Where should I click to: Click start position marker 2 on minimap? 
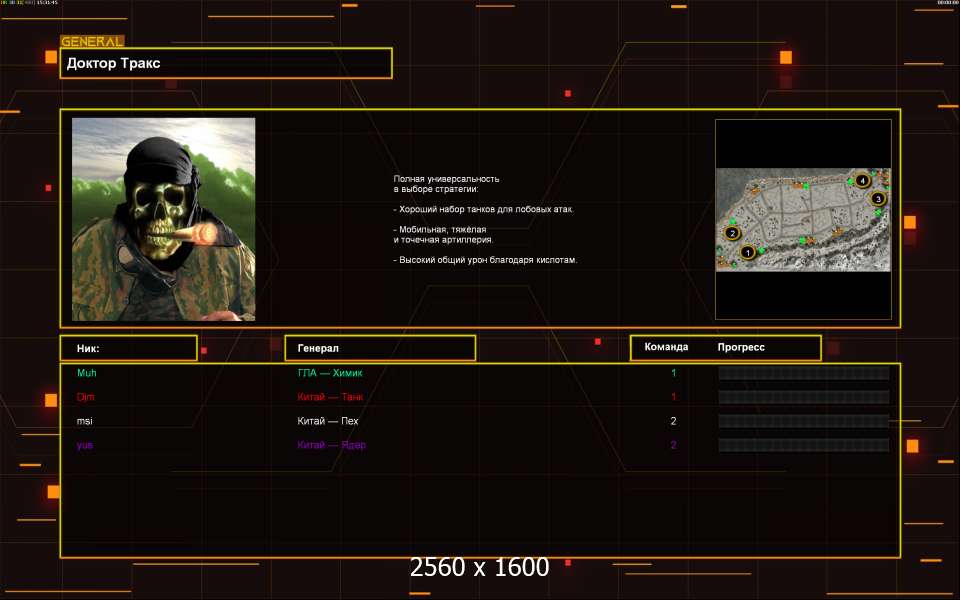(x=732, y=234)
